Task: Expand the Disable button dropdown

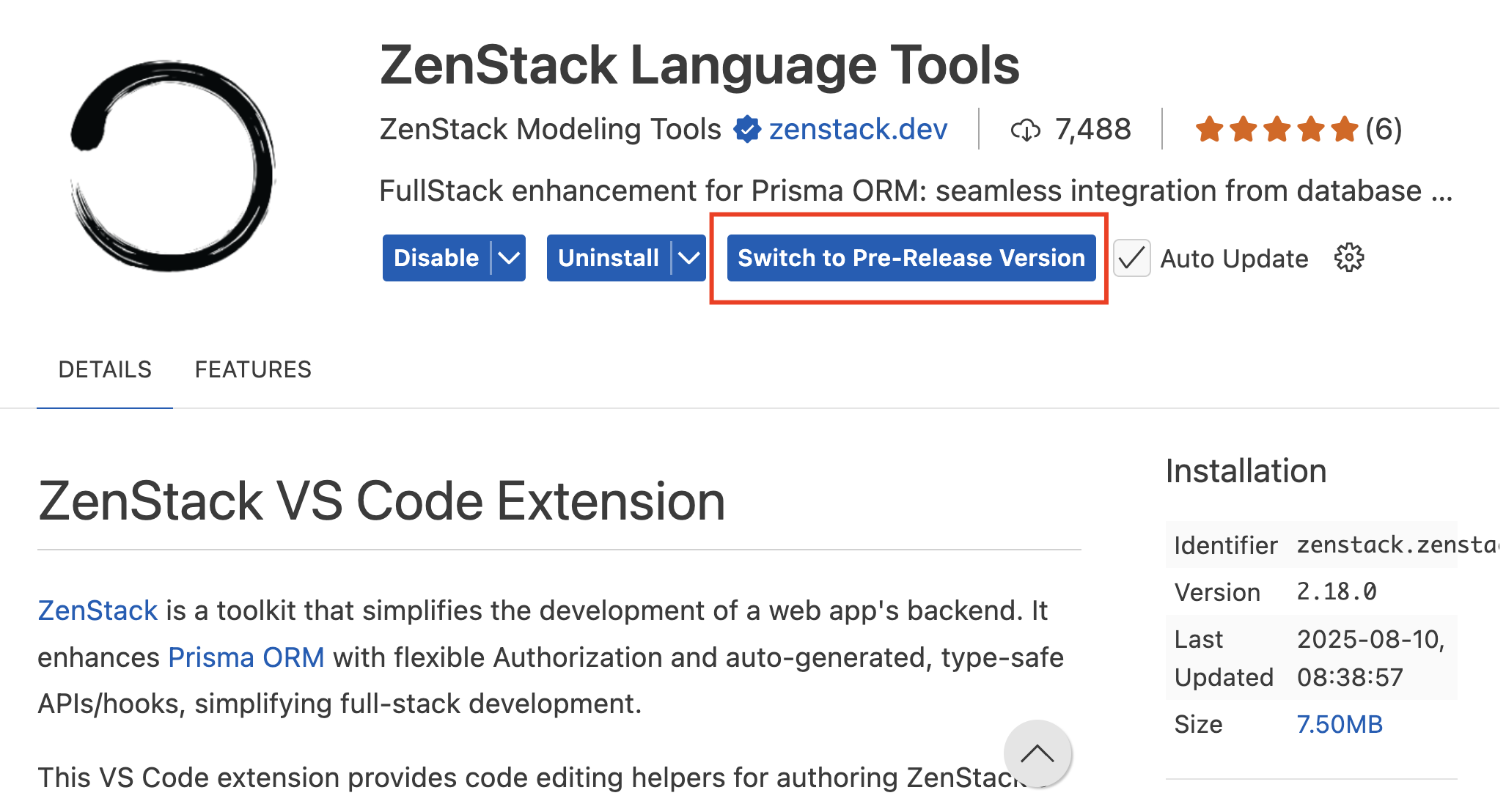Action: [509, 258]
